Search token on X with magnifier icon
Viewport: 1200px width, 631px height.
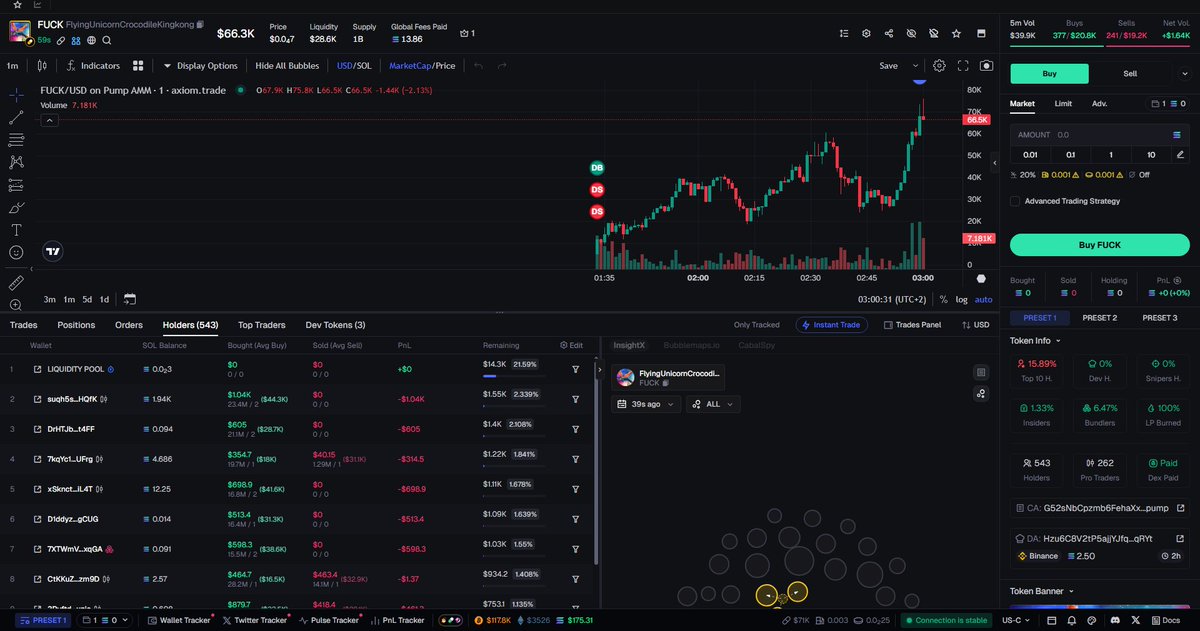click(x=106, y=41)
